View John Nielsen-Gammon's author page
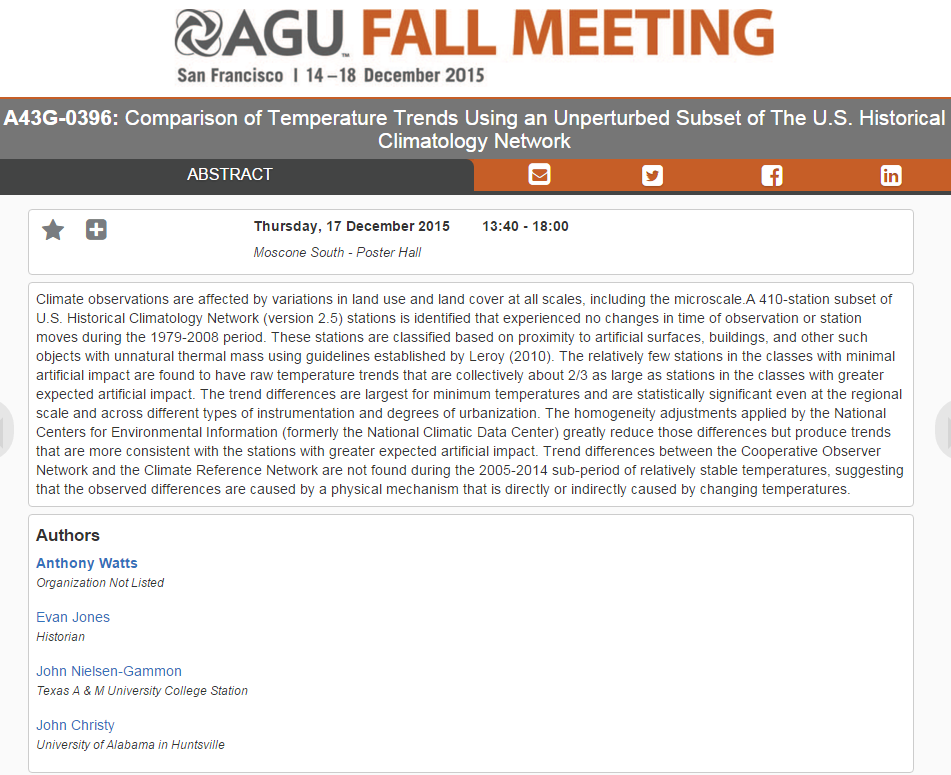The width and height of the screenshot is (951, 775). click(x=109, y=671)
